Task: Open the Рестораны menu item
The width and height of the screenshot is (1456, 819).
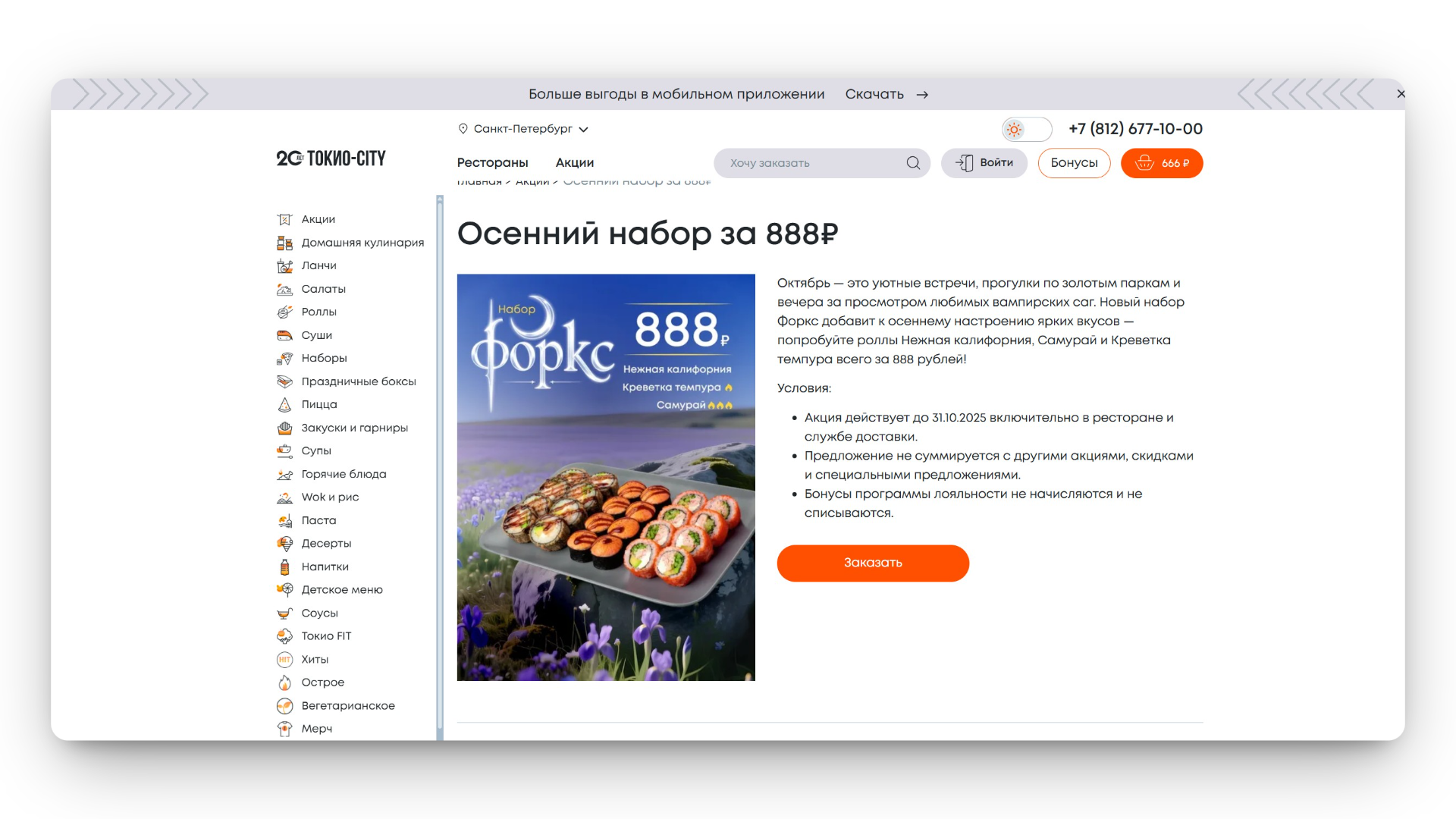Action: point(492,162)
